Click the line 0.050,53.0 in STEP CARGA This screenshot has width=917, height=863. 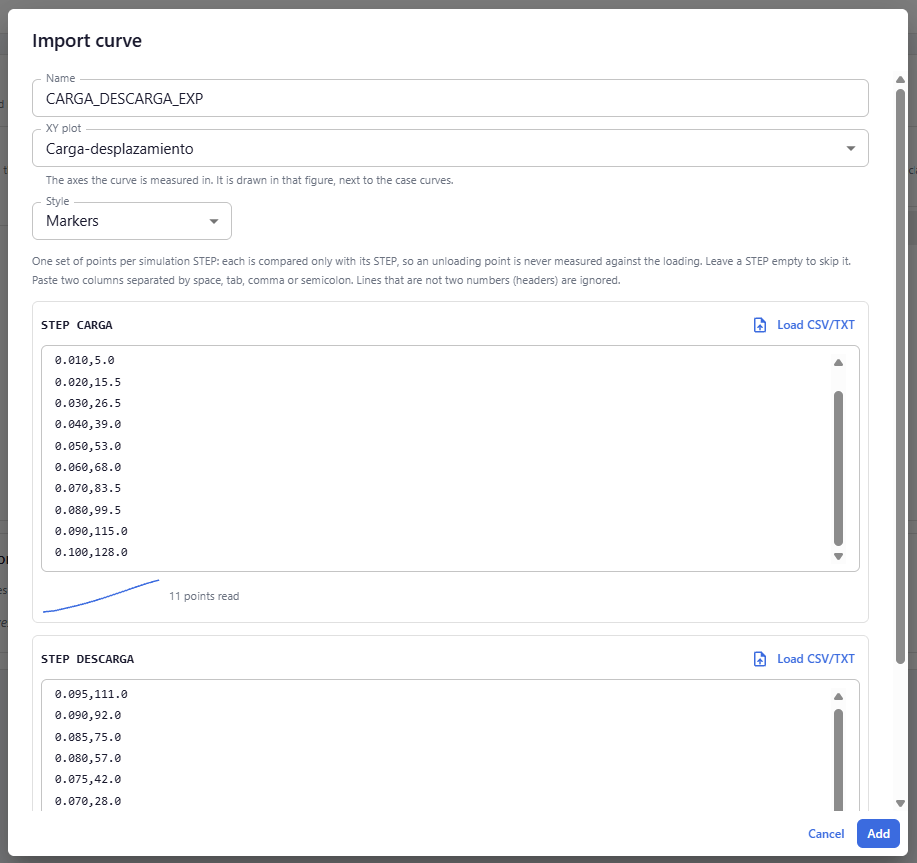[x=88, y=446]
